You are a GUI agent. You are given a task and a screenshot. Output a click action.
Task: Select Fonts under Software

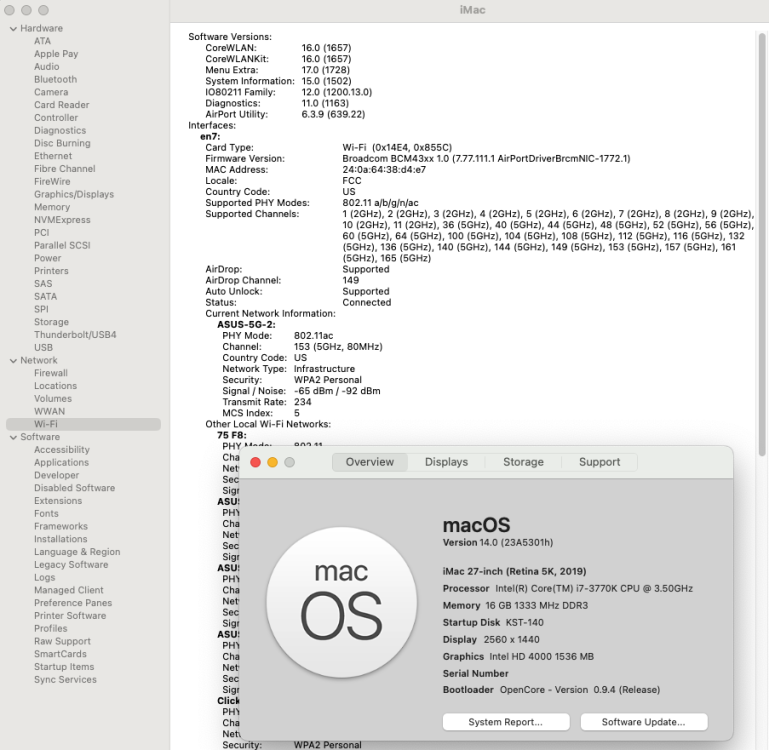[46, 513]
